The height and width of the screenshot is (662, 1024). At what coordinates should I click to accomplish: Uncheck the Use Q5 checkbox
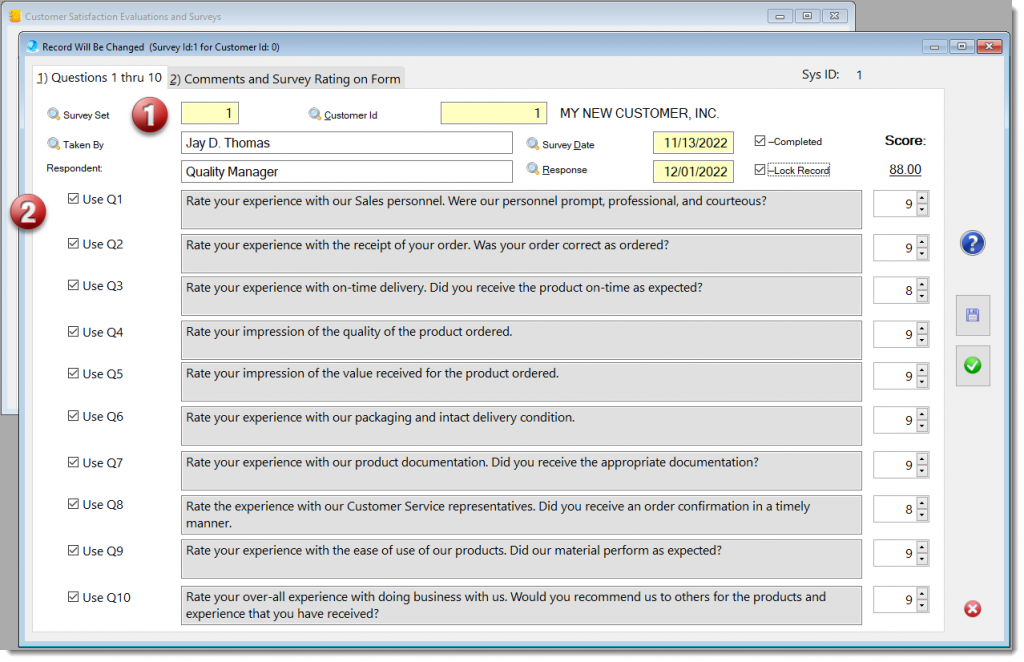[x=73, y=373]
